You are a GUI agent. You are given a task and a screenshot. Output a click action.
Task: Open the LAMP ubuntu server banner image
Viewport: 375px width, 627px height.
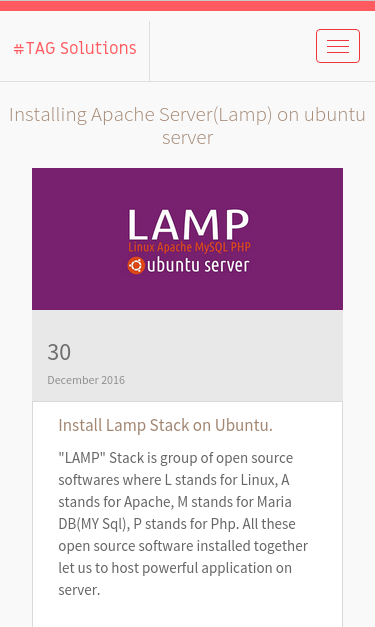pos(188,239)
